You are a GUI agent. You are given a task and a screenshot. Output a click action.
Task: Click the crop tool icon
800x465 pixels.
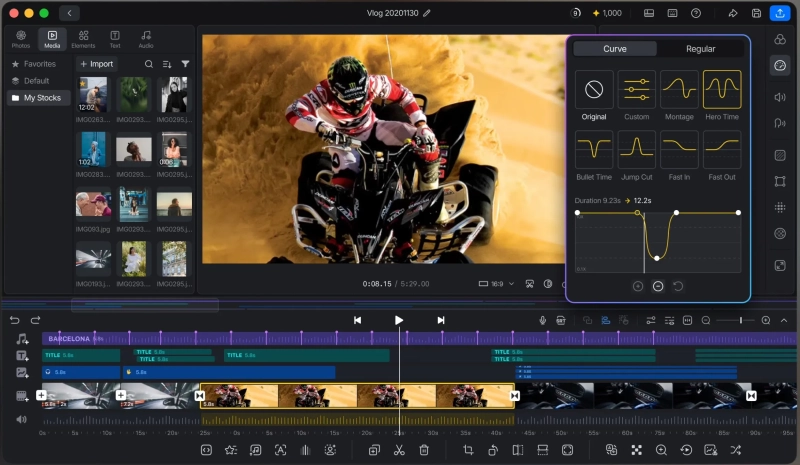tap(468, 450)
